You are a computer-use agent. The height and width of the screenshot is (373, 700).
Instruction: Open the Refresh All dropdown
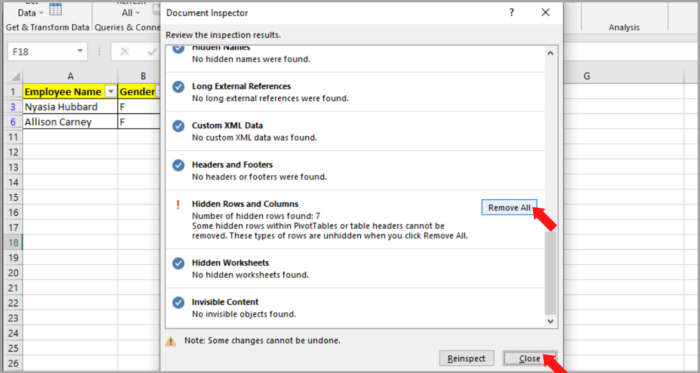tap(132, 13)
